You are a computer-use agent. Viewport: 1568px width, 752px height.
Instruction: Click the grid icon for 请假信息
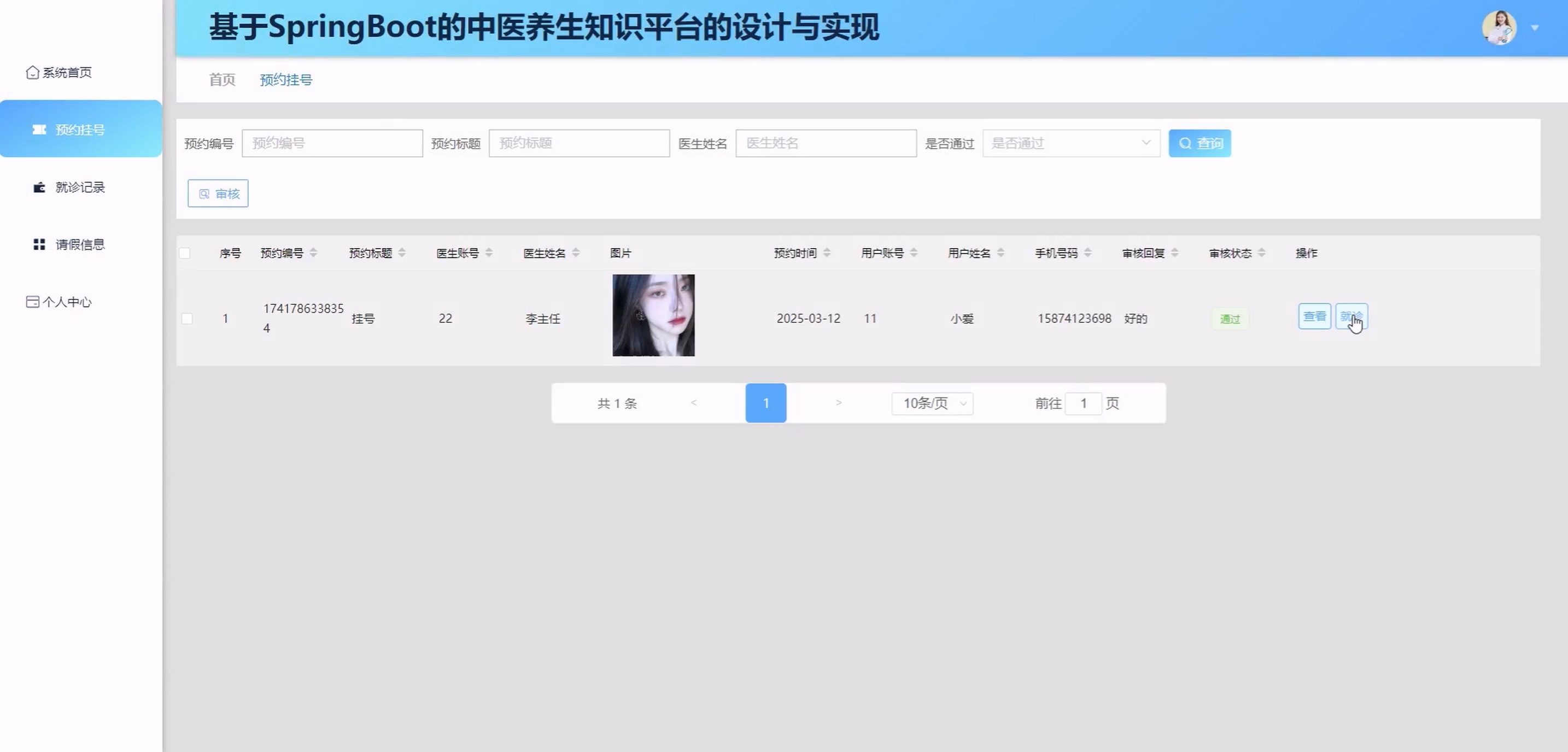(39, 245)
